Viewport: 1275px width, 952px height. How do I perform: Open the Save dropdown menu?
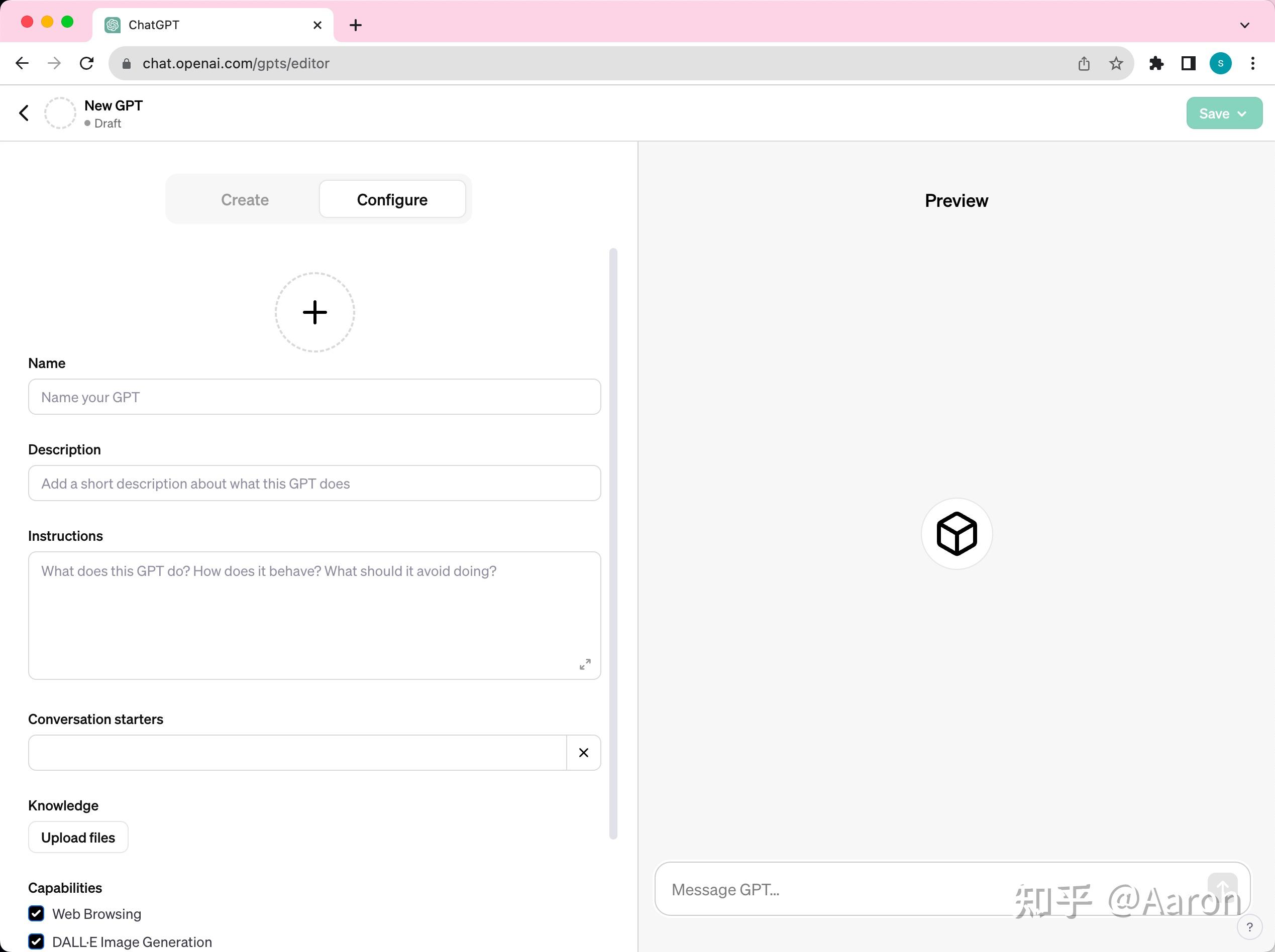1224,113
